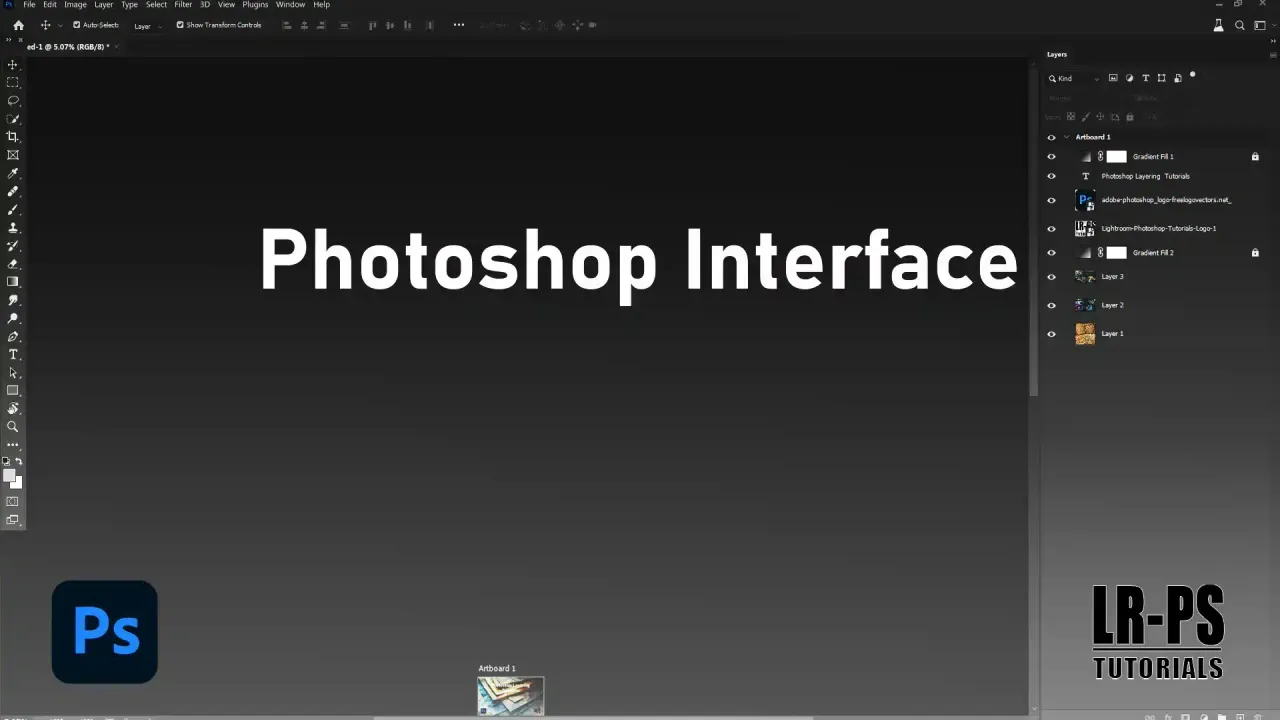Turn layer filtering on or off
Screen dimensions: 1280x720
click(1192, 75)
